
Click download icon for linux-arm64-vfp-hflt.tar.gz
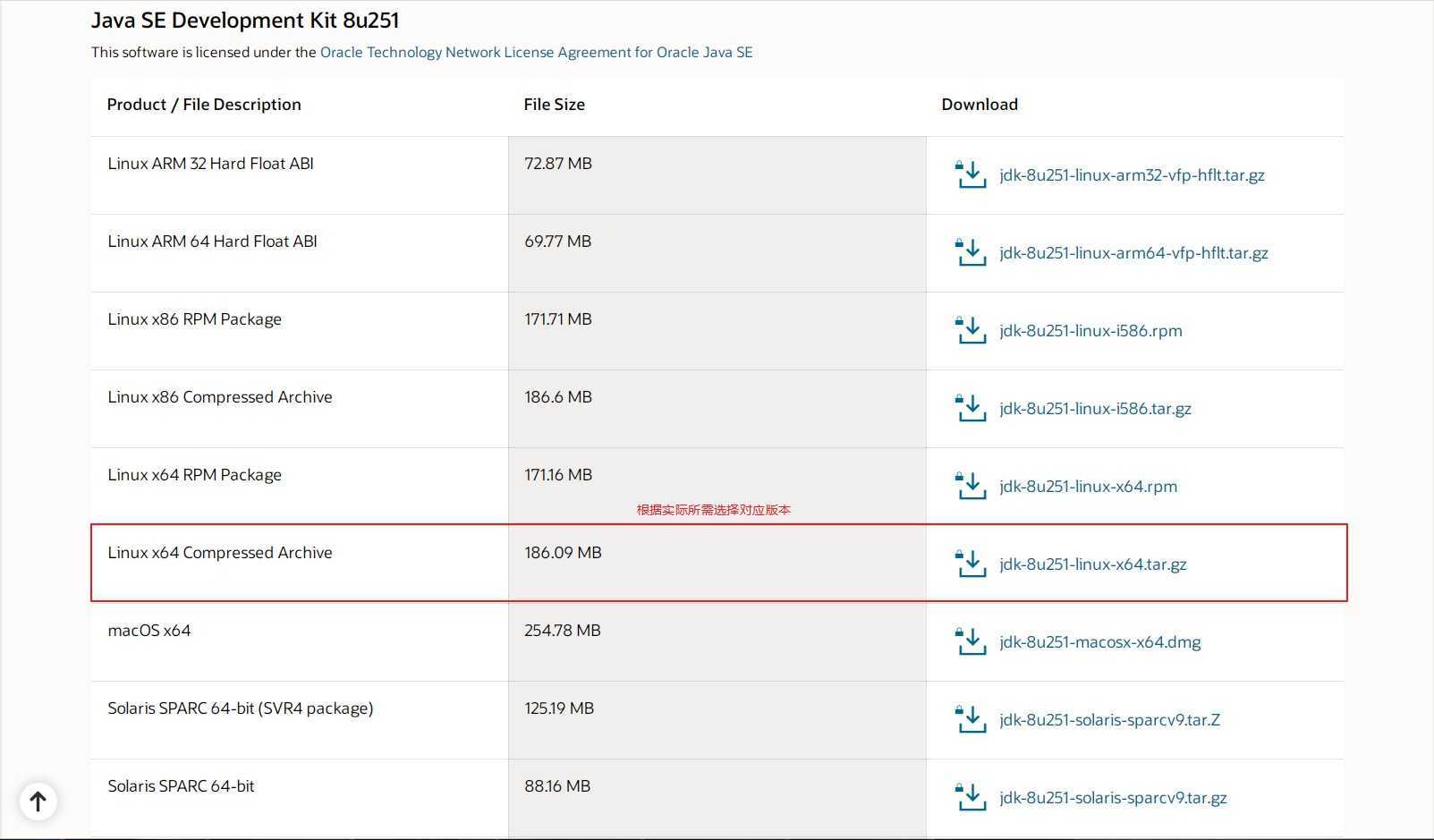click(971, 252)
